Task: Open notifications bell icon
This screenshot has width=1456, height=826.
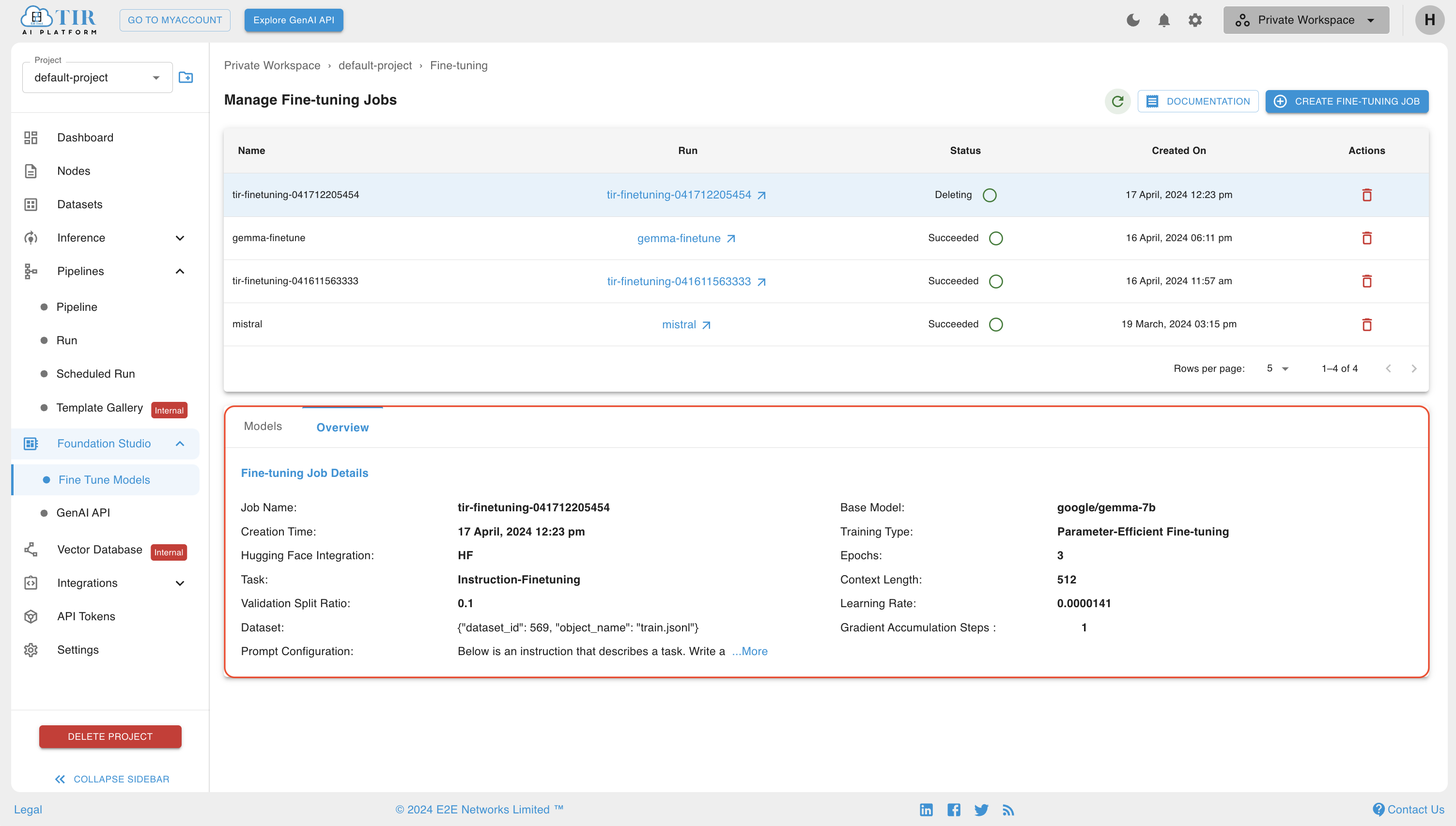Action: click(1164, 20)
